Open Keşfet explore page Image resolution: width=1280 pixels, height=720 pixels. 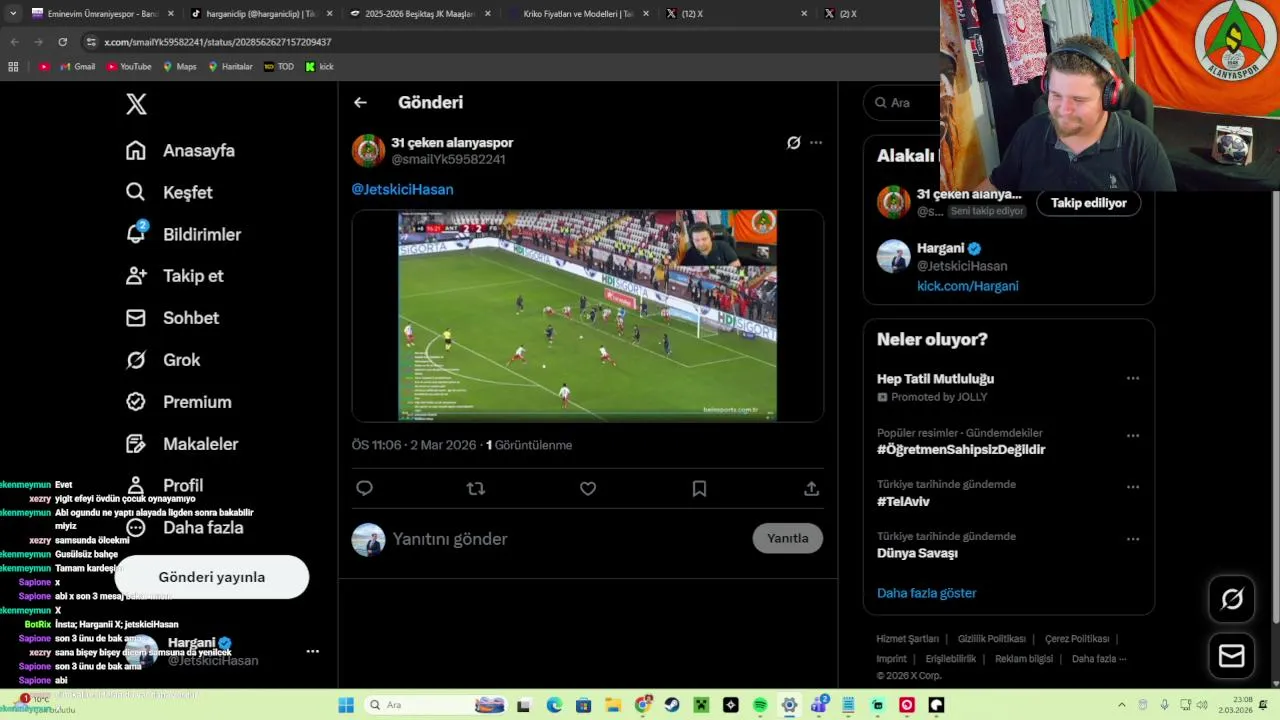pyautogui.click(x=169, y=192)
